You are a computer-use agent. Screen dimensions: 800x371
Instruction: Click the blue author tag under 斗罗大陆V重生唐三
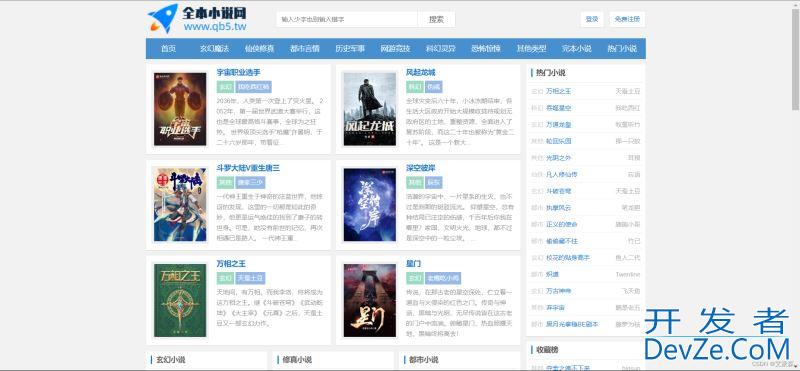(250, 182)
